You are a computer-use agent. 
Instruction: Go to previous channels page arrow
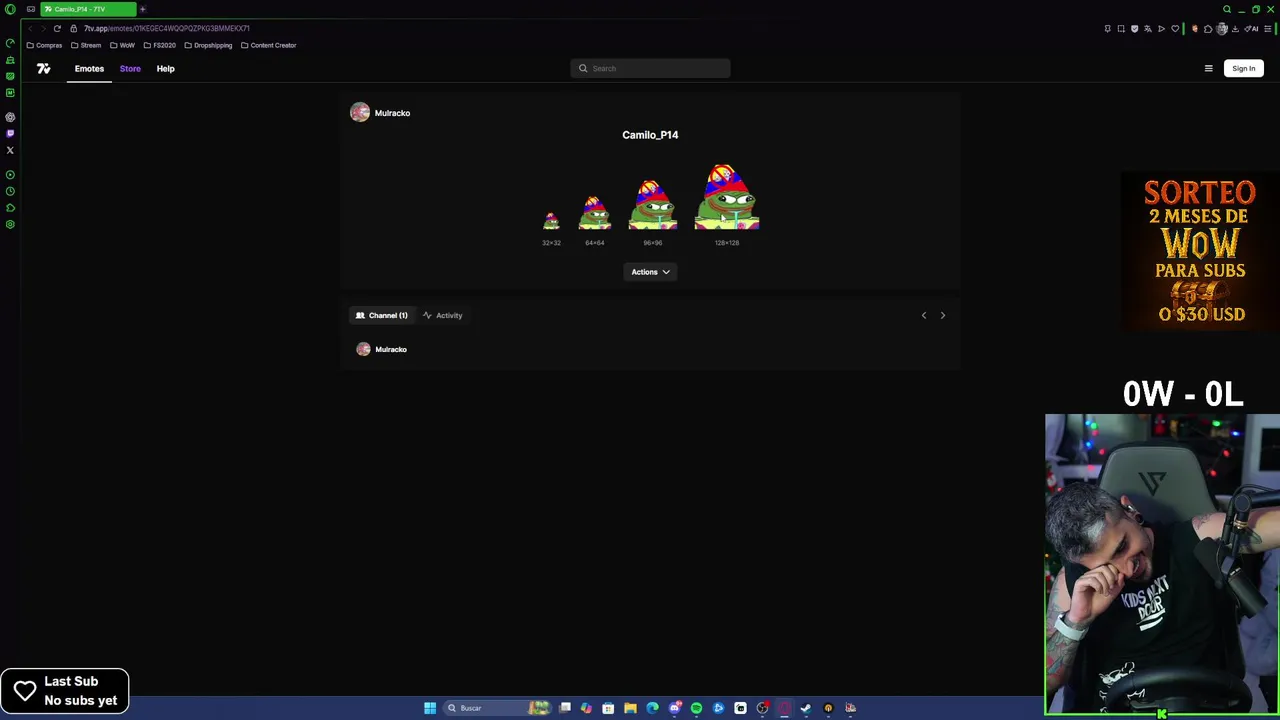[x=924, y=315]
